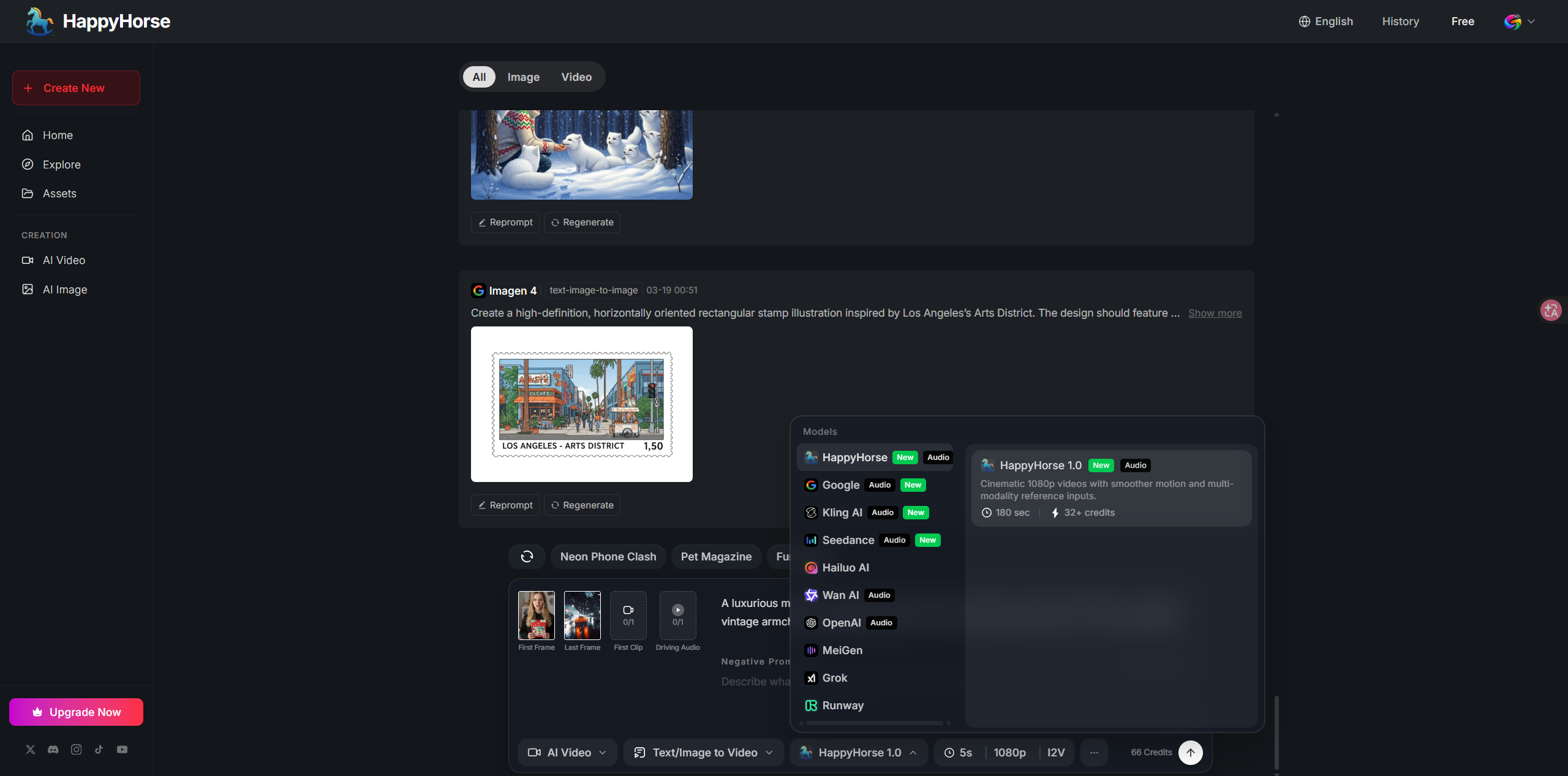Open the Discord social icon
The image size is (1568, 776).
coord(53,749)
